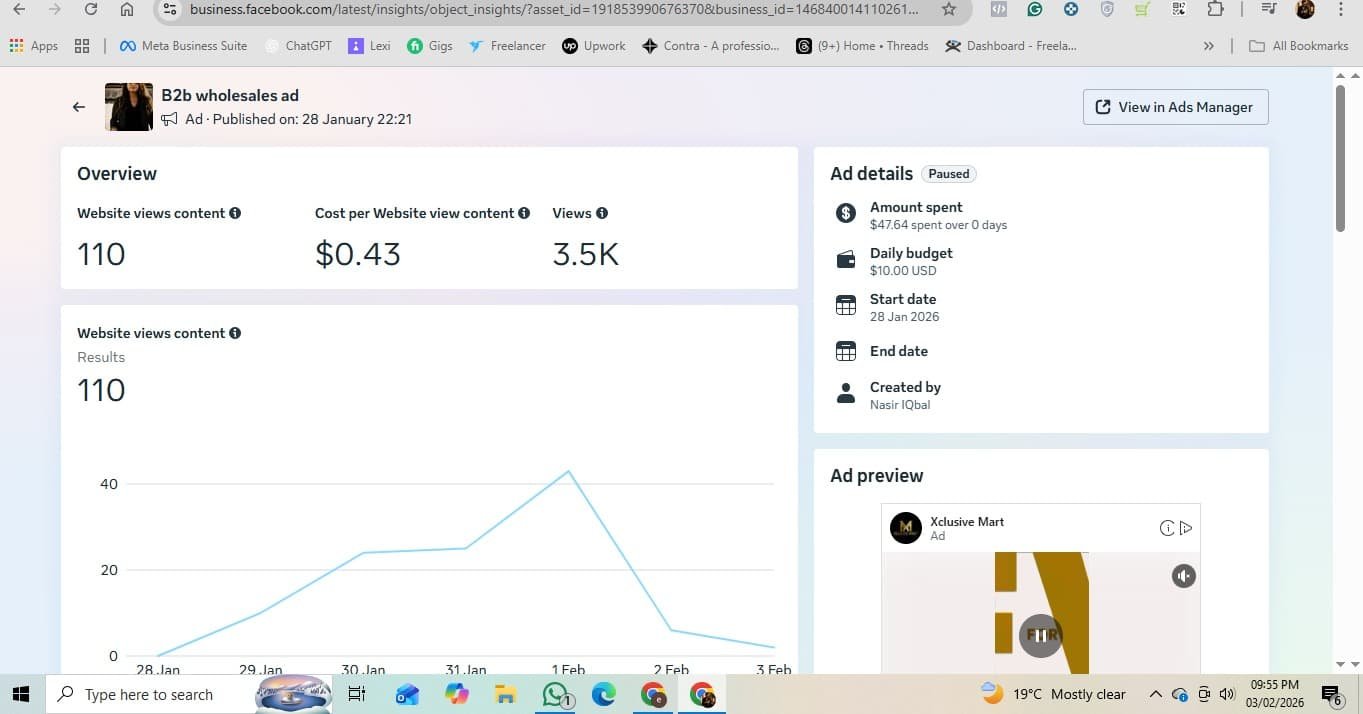Open the browser extensions puzzle icon
Viewport: 1363px width, 714px height.
[x=1215, y=9]
